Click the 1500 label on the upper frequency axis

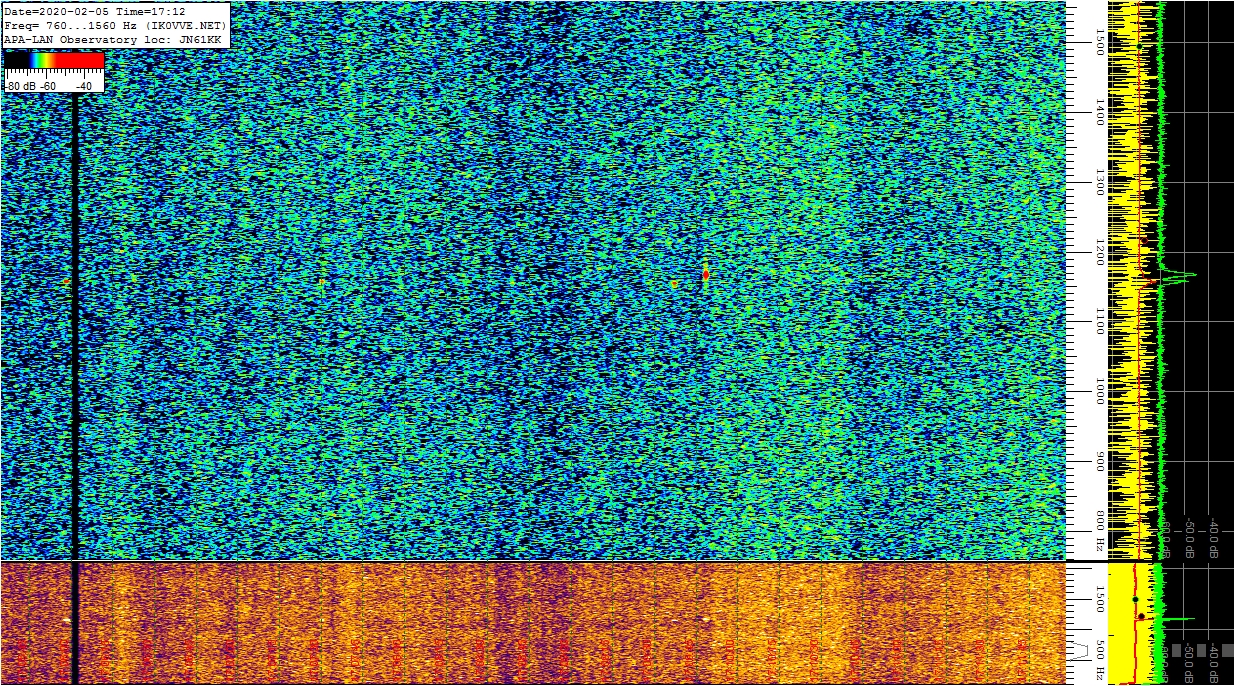tap(1100, 42)
